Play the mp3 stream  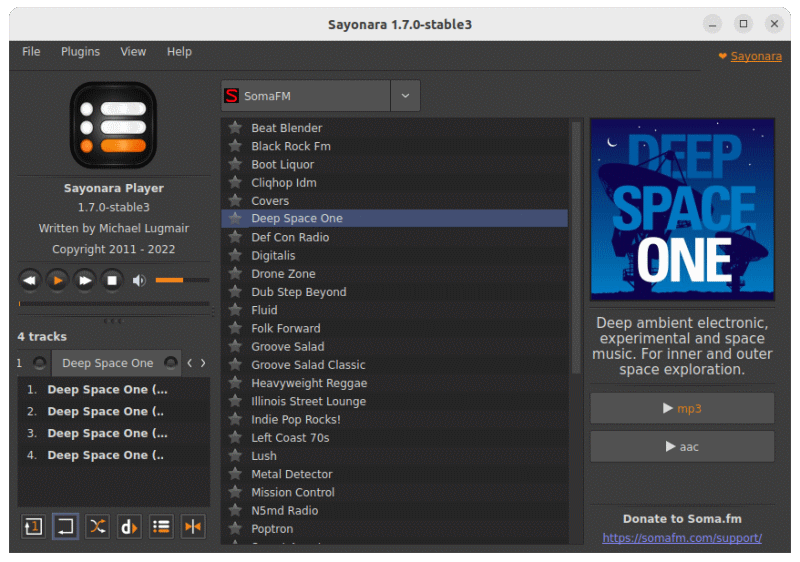(x=682, y=408)
